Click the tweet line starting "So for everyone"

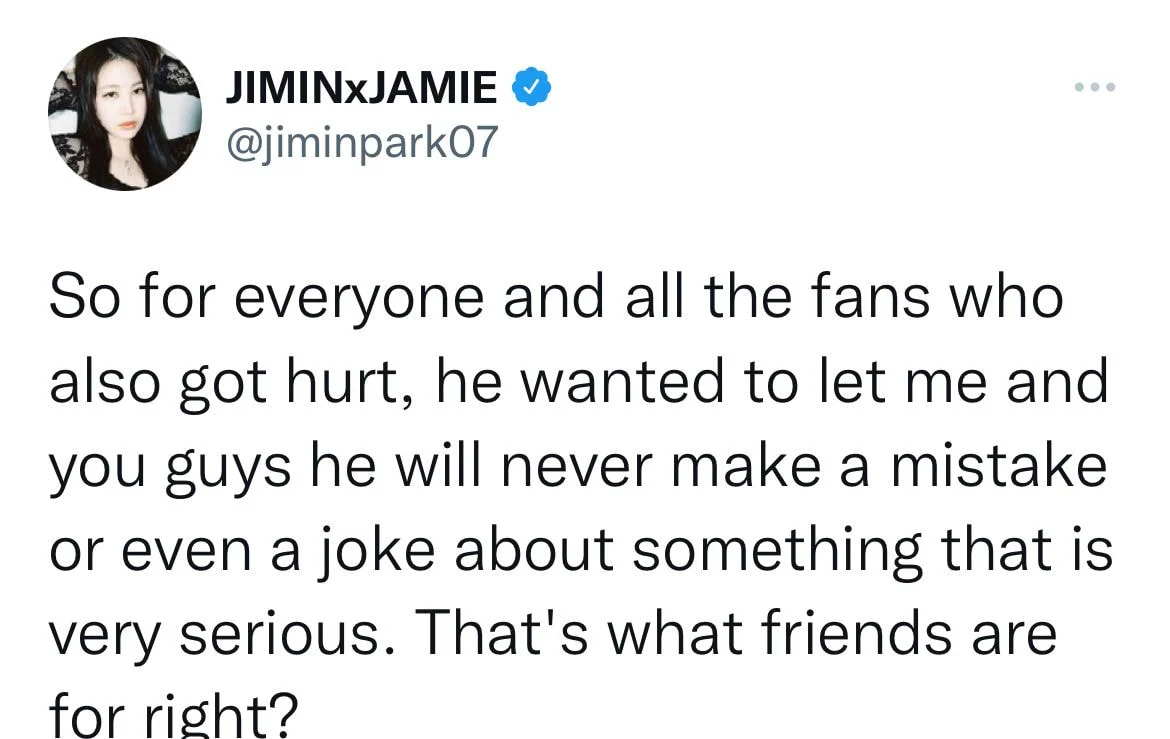[556, 297]
